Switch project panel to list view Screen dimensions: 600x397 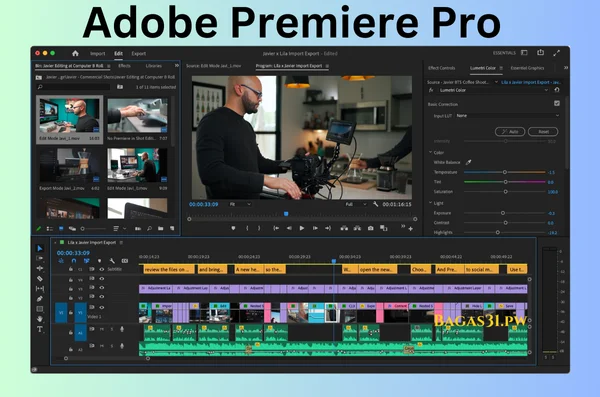(x=50, y=229)
